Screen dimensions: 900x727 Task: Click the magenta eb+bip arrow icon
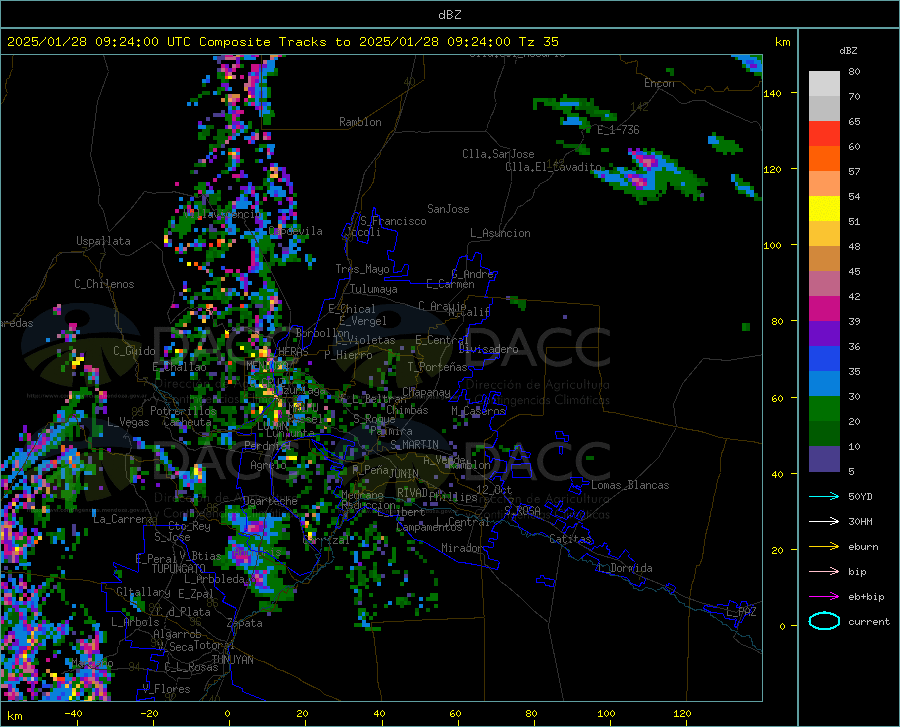pos(824,596)
